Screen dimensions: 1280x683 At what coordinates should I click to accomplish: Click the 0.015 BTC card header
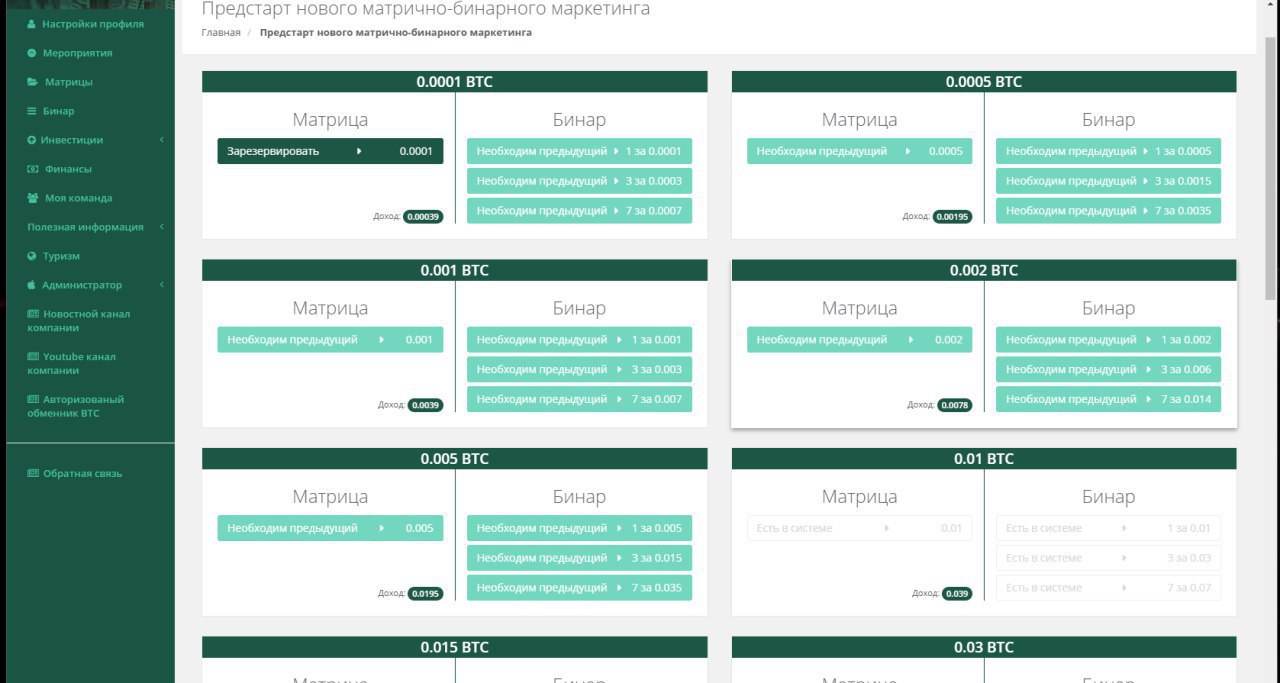click(x=455, y=647)
